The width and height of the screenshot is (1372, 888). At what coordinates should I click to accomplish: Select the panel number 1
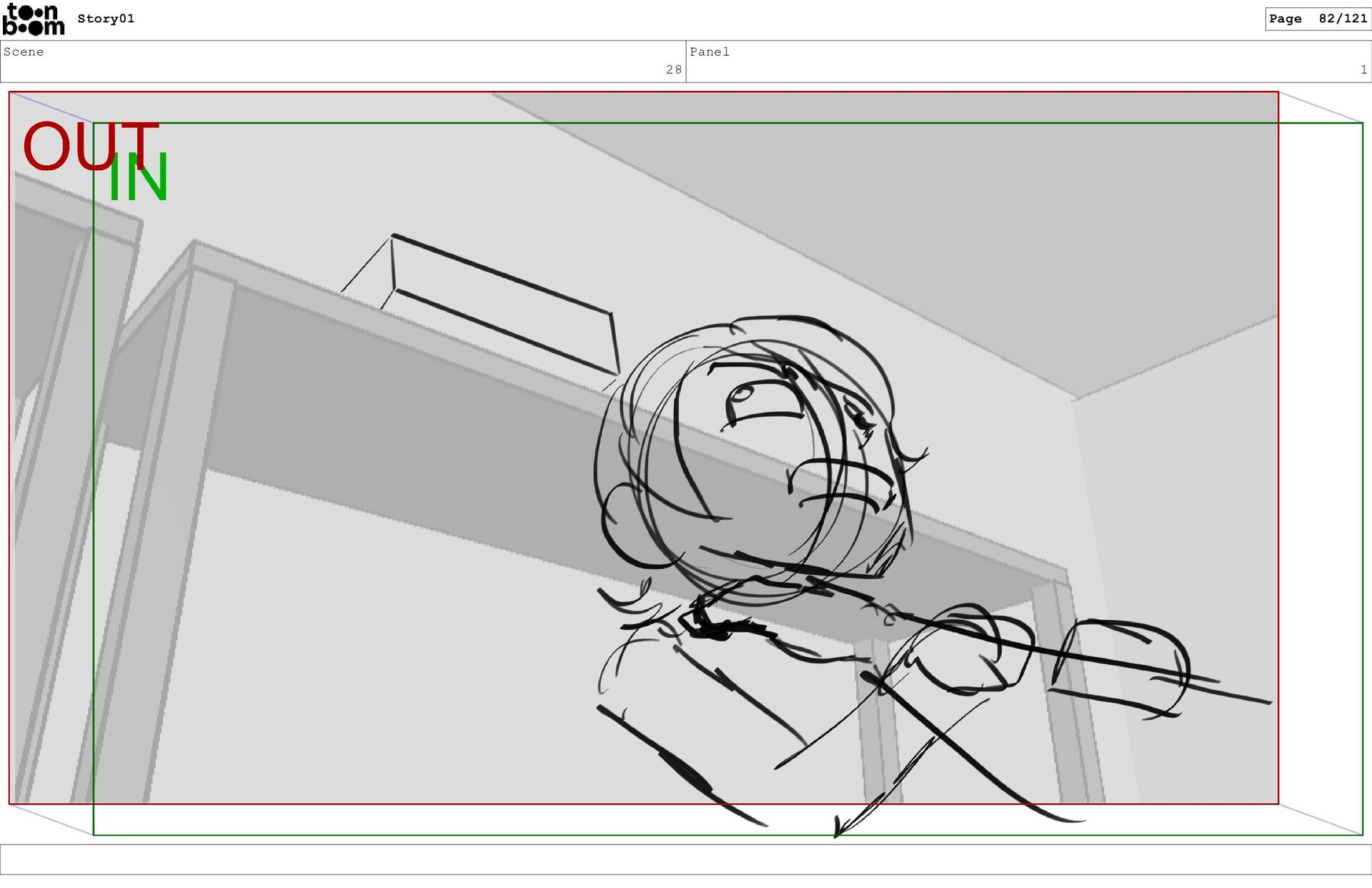(x=1363, y=69)
